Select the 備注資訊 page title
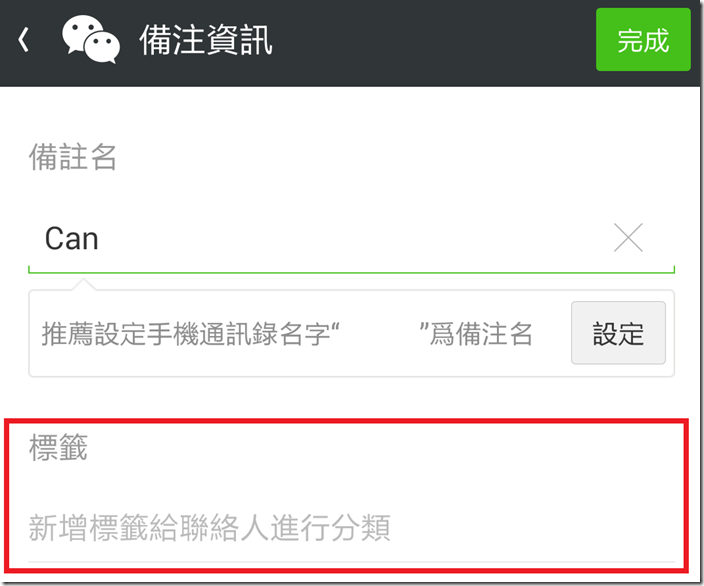The width and height of the screenshot is (704, 586). (x=206, y=40)
